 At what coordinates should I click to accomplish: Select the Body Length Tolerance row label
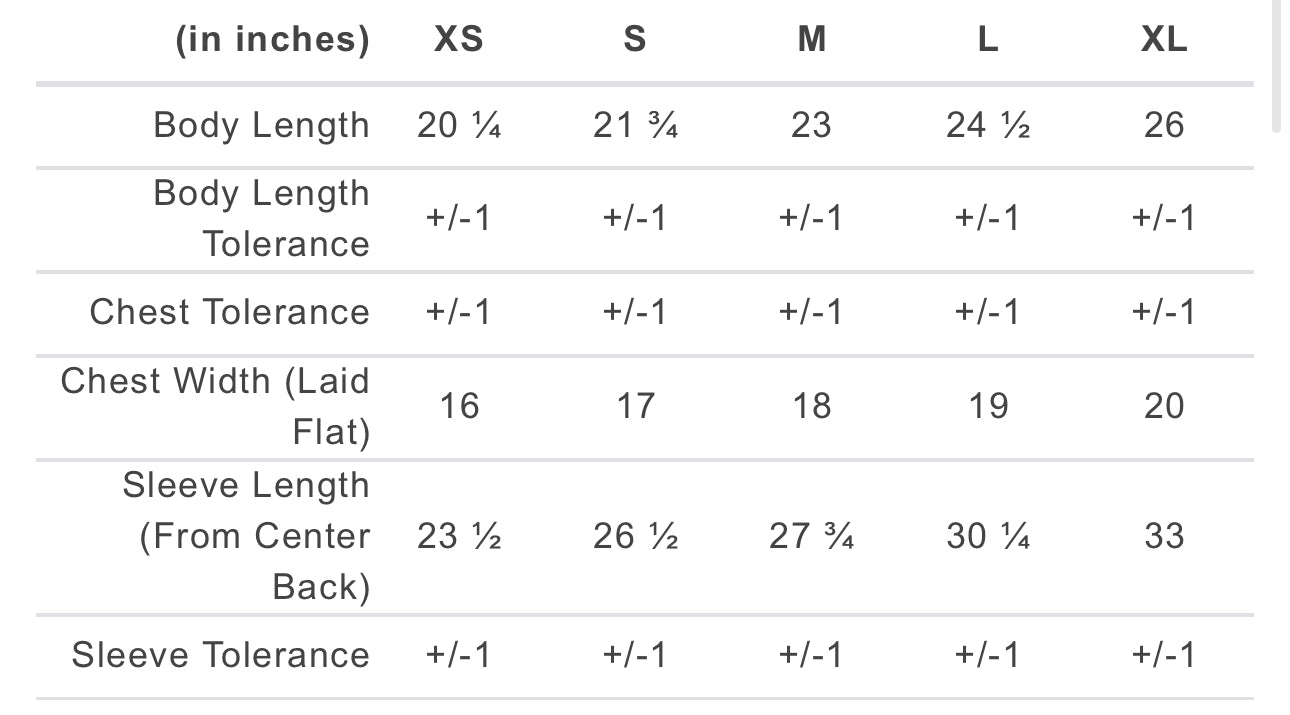(261, 218)
